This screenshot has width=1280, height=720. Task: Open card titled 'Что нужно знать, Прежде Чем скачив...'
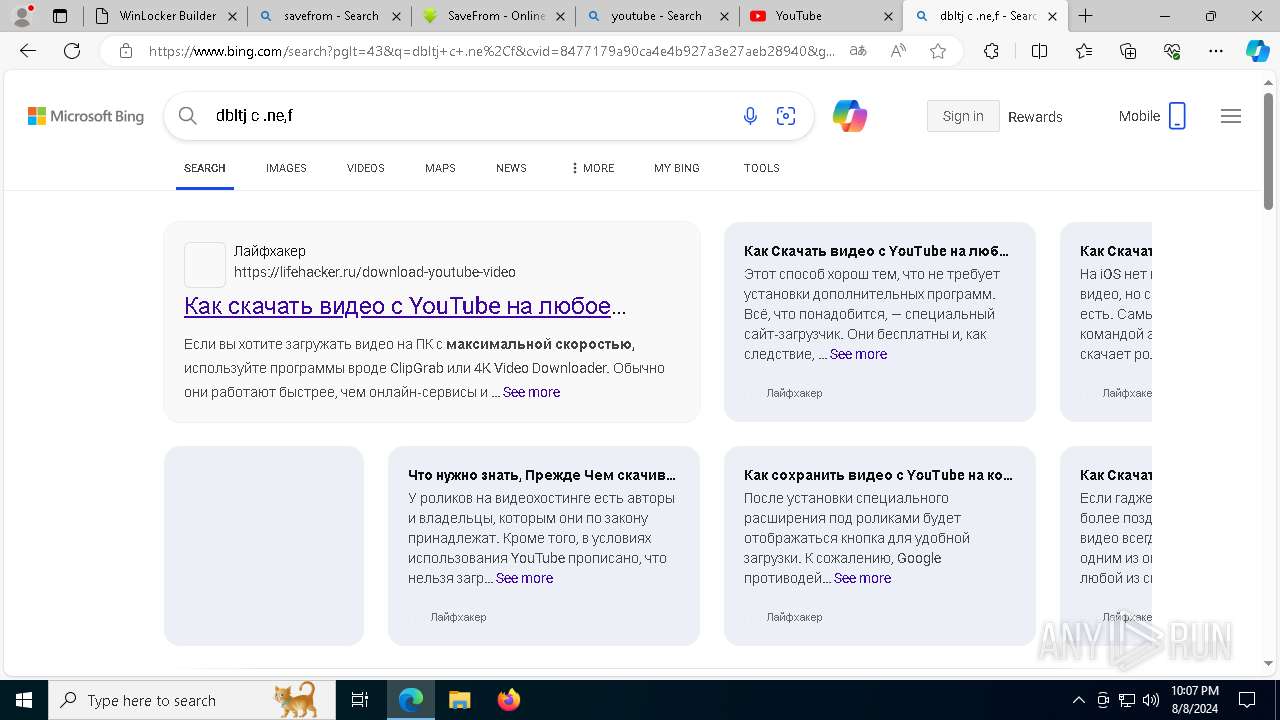pyautogui.click(x=542, y=475)
